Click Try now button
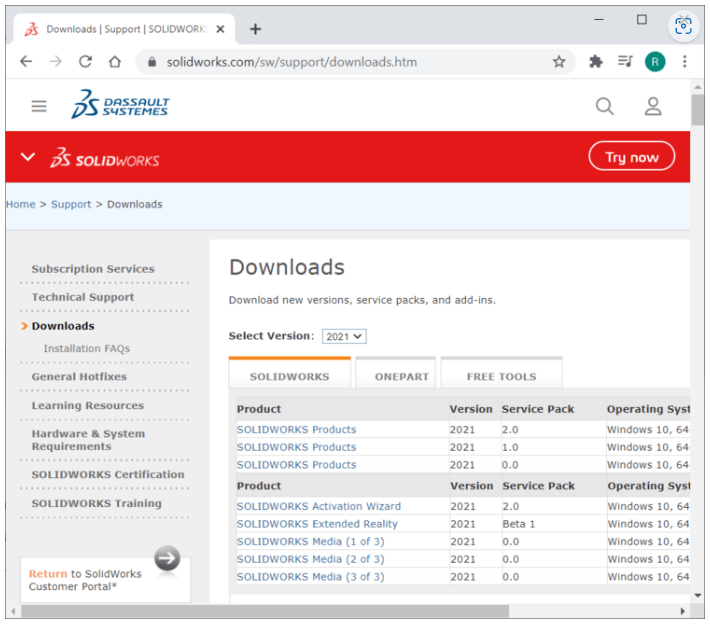This screenshot has height=625, width=710. (632, 157)
